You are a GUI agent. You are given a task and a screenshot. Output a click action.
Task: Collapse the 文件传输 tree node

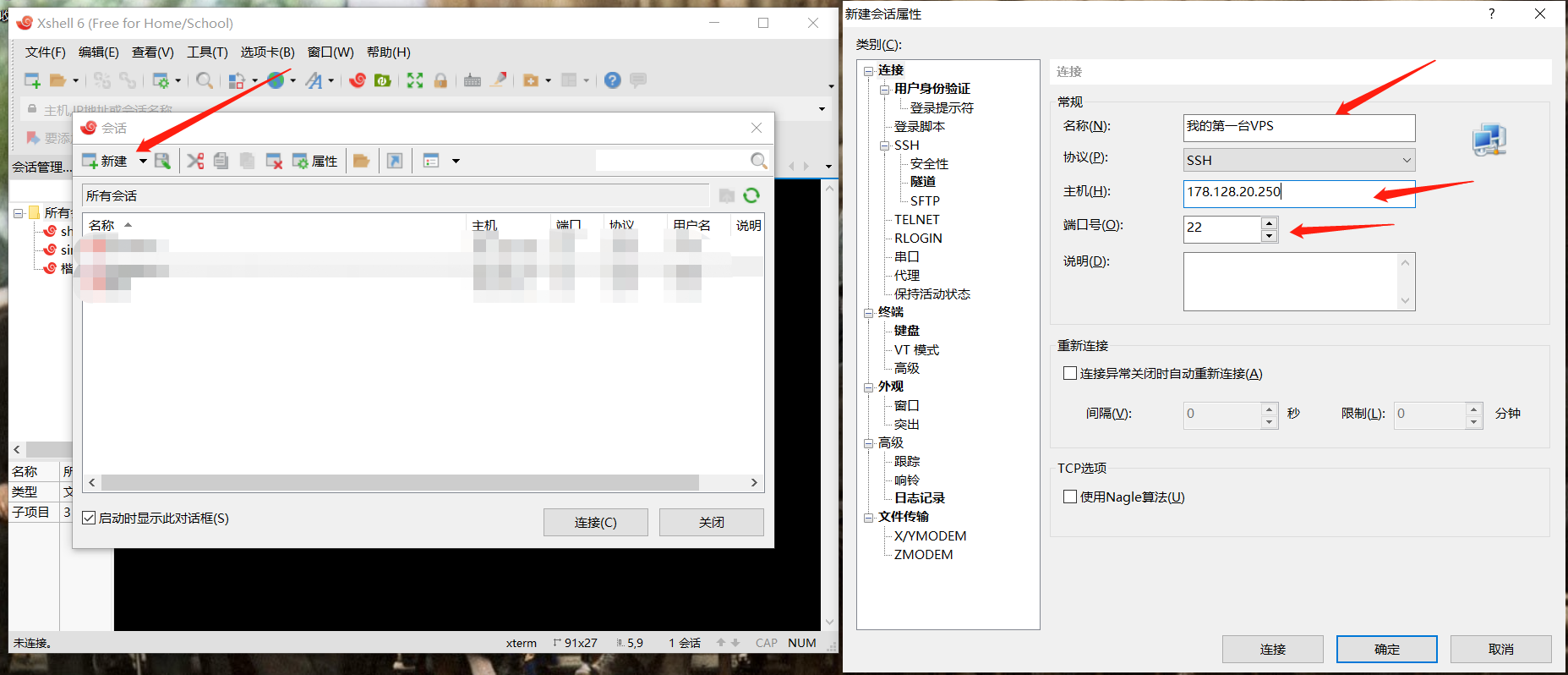click(868, 517)
